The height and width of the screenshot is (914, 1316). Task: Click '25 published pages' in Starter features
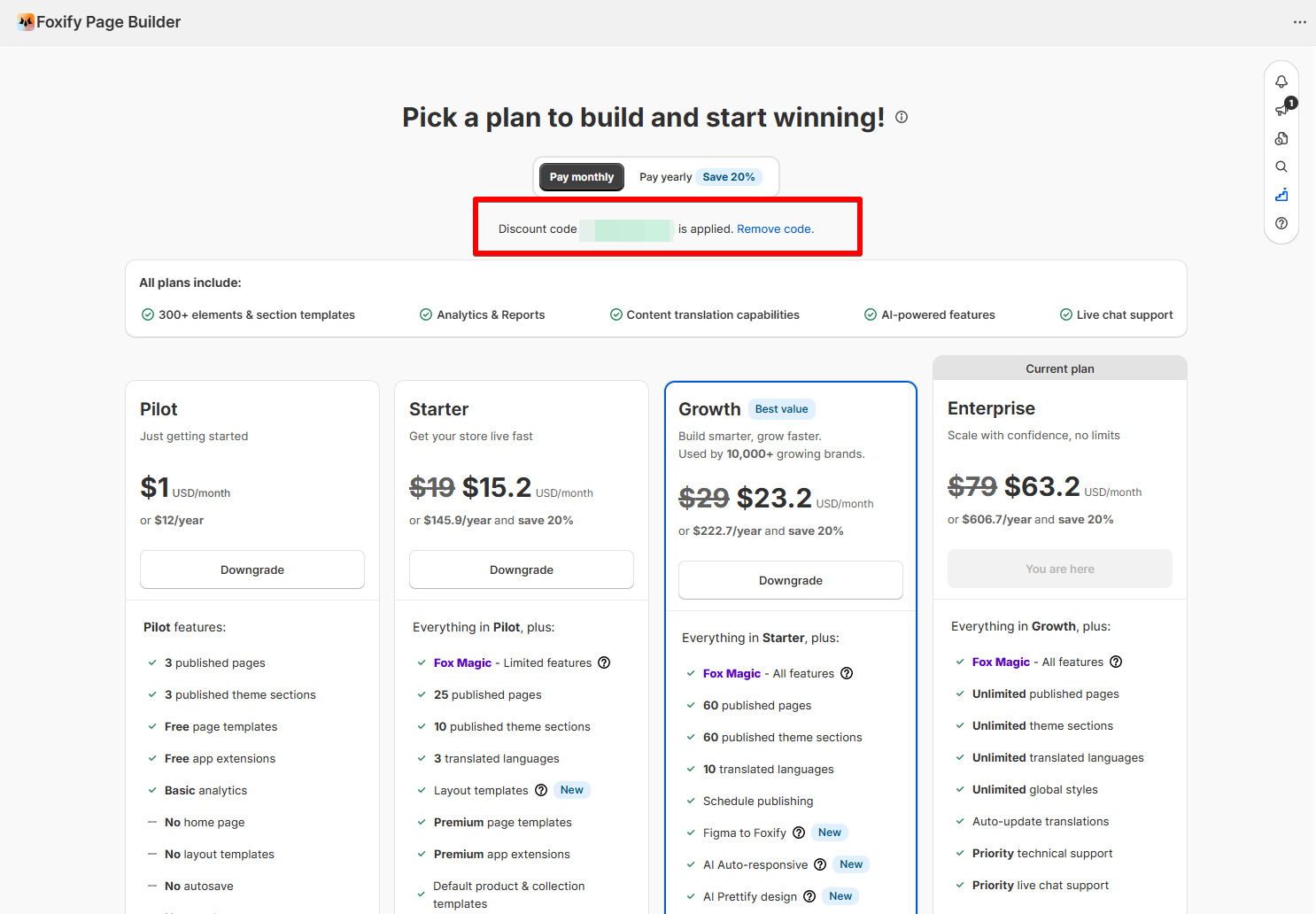click(x=488, y=694)
